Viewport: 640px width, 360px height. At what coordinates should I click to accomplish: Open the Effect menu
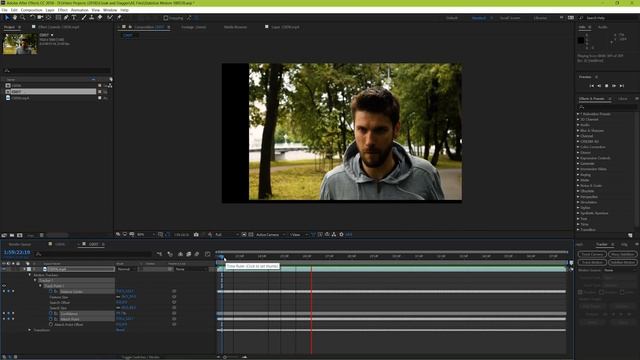tap(62, 10)
